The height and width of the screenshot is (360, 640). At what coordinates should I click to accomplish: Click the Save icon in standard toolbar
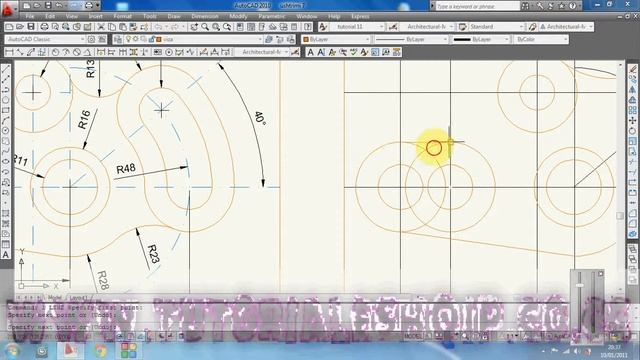coord(31,27)
